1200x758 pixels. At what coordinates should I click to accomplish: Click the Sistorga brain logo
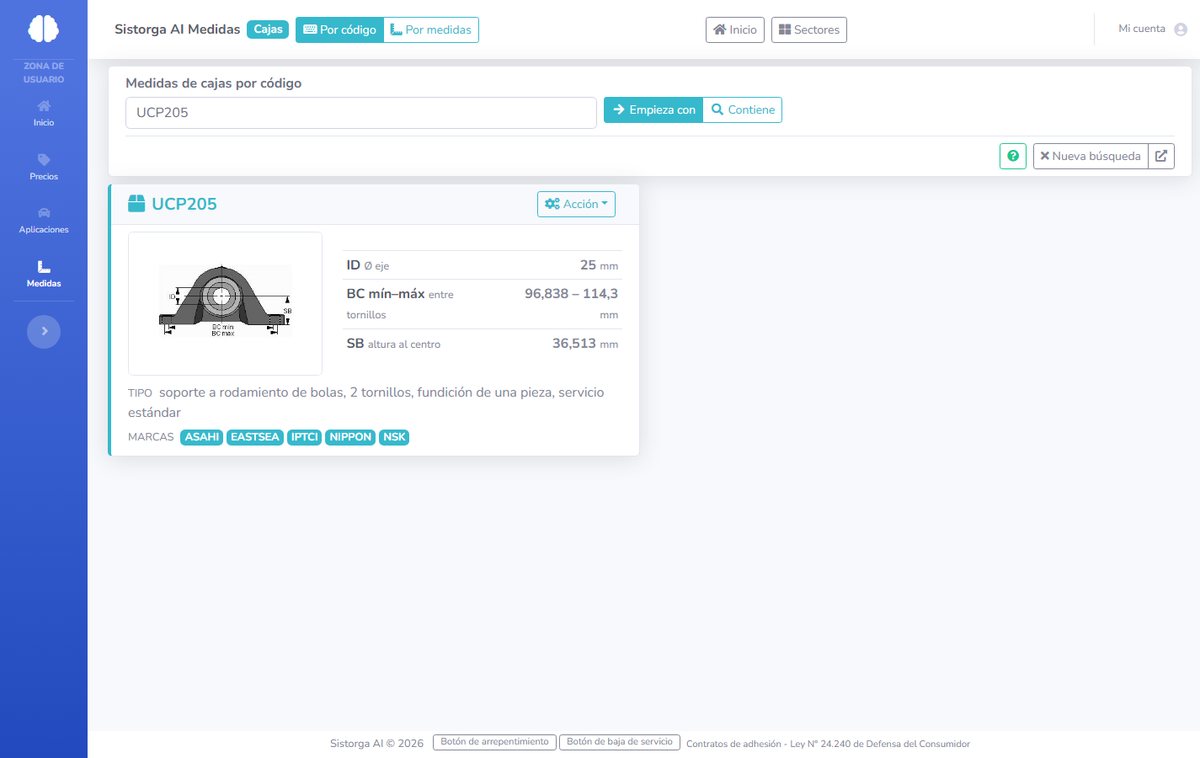coord(43,29)
